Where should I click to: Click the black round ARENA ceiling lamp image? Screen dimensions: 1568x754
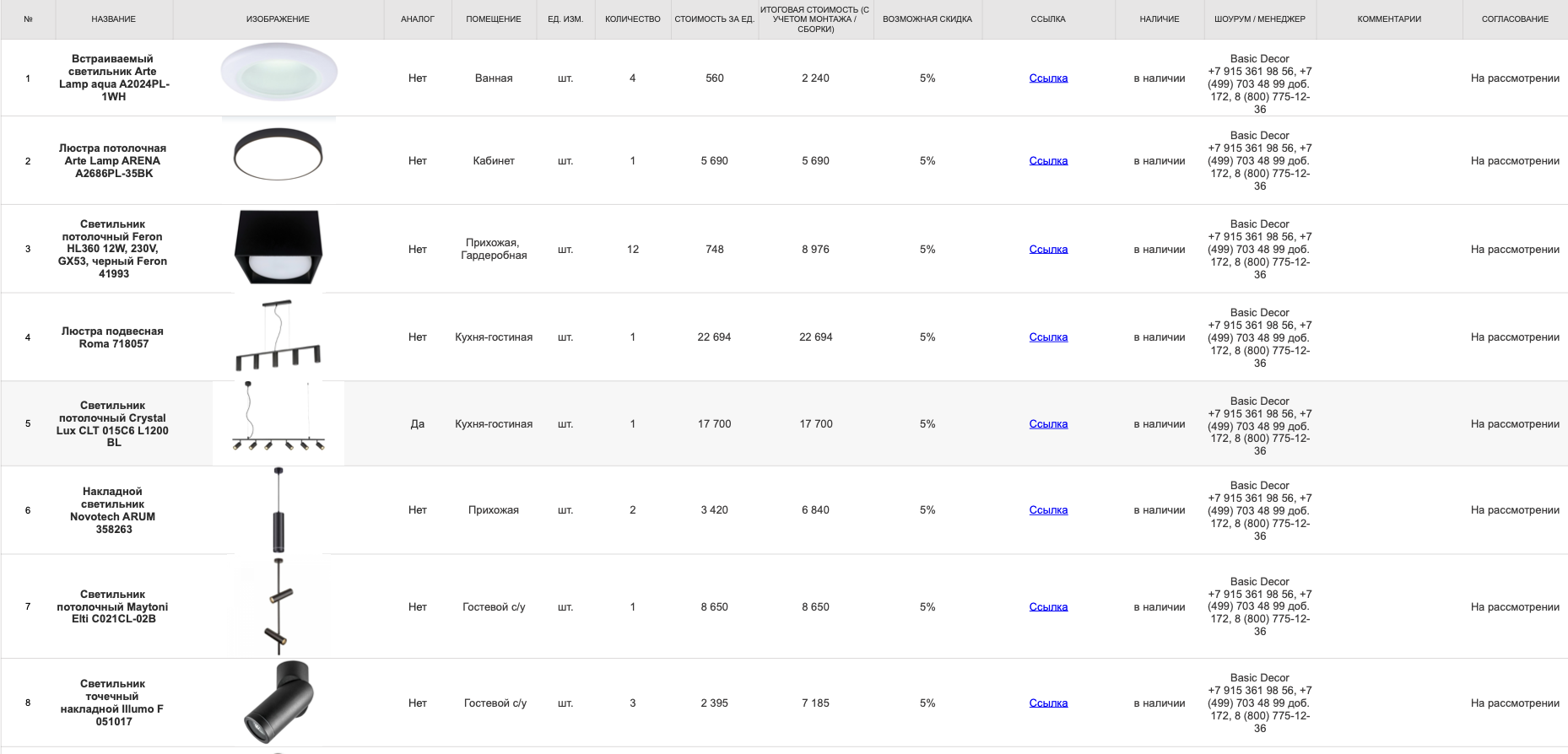[278, 153]
